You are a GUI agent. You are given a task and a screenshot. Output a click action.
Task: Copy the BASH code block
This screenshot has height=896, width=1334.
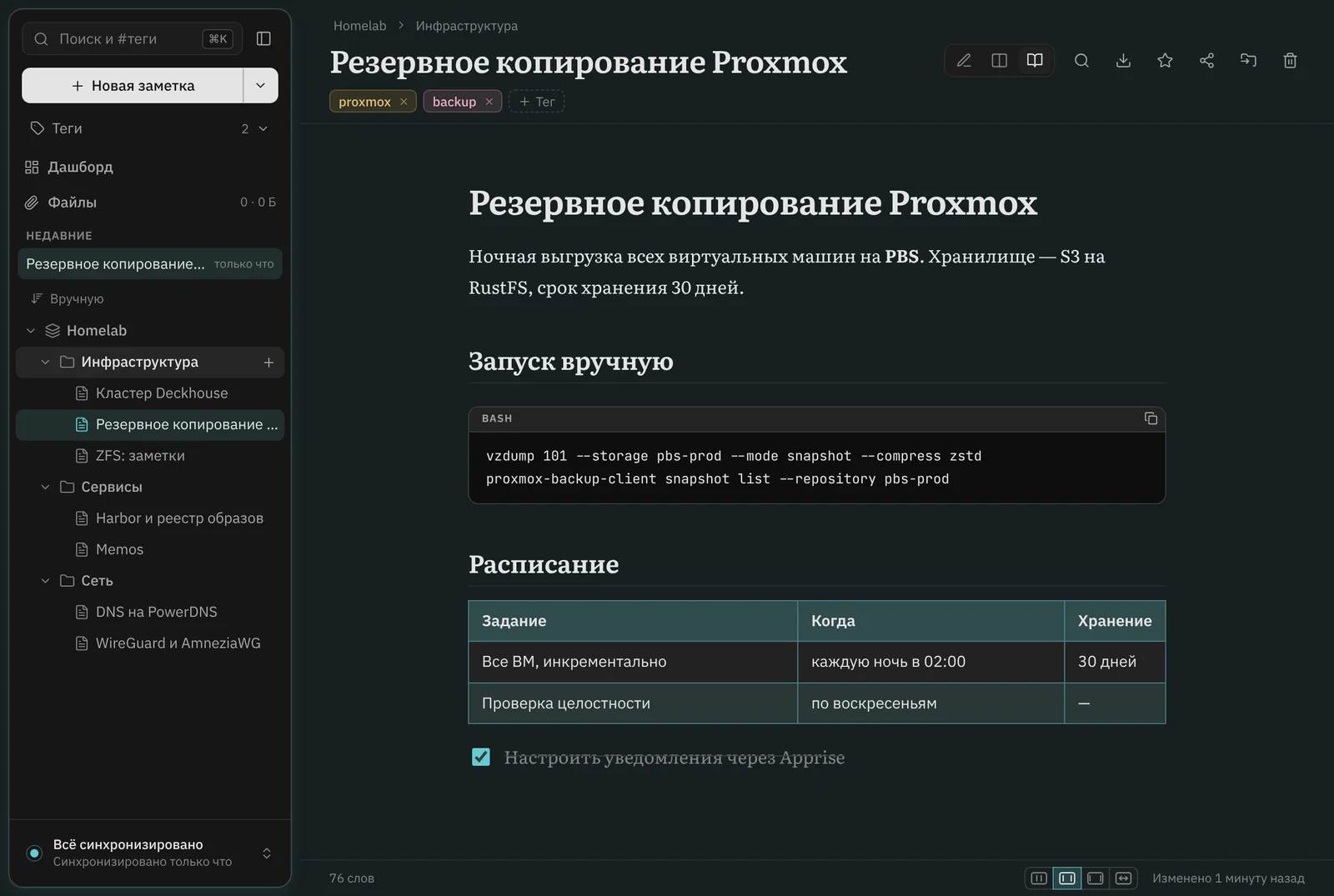(1151, 418)
